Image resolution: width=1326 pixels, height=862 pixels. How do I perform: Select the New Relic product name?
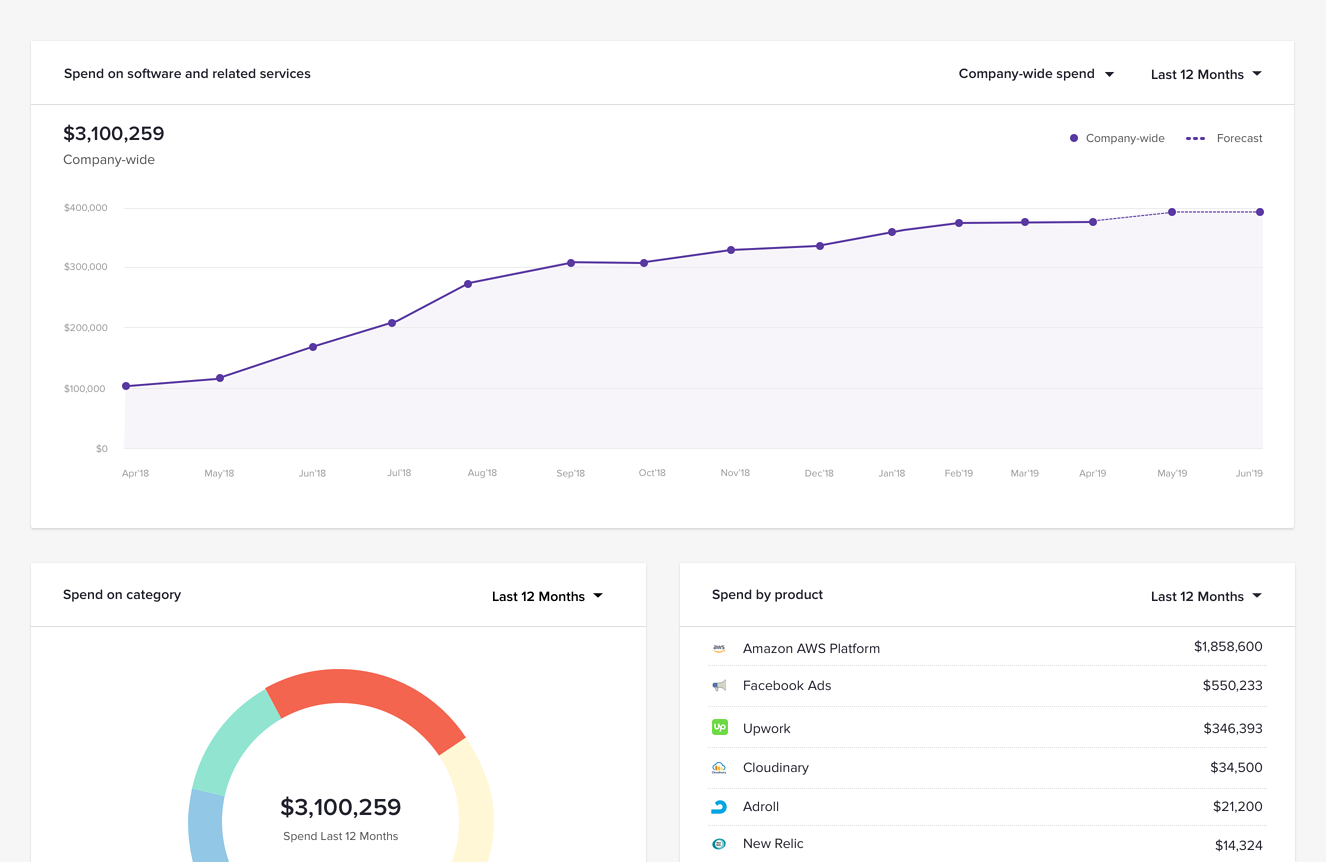[x=773, y=844]
